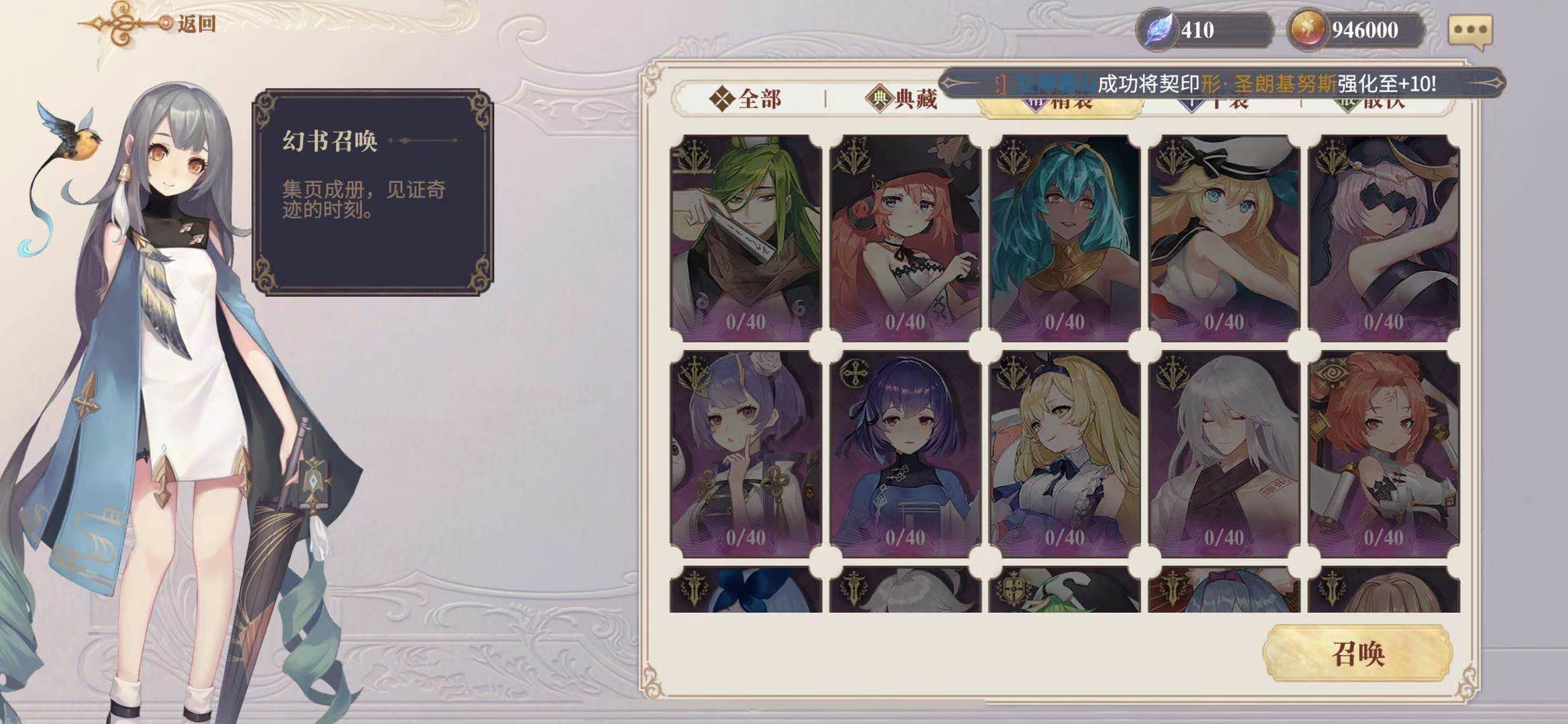Tap the blue feather currency icon
This screenshot has height=724, width=1568.
click(x=1158, y=29)
